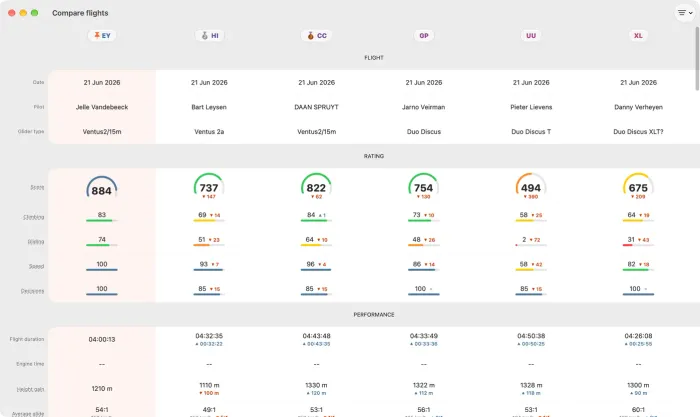Click the Score row label

click(37, 188)
